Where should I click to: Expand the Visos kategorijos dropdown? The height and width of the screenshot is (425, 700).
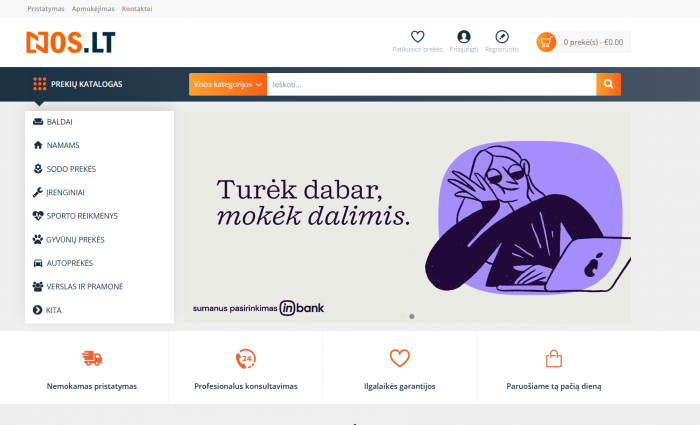point(228,84)
